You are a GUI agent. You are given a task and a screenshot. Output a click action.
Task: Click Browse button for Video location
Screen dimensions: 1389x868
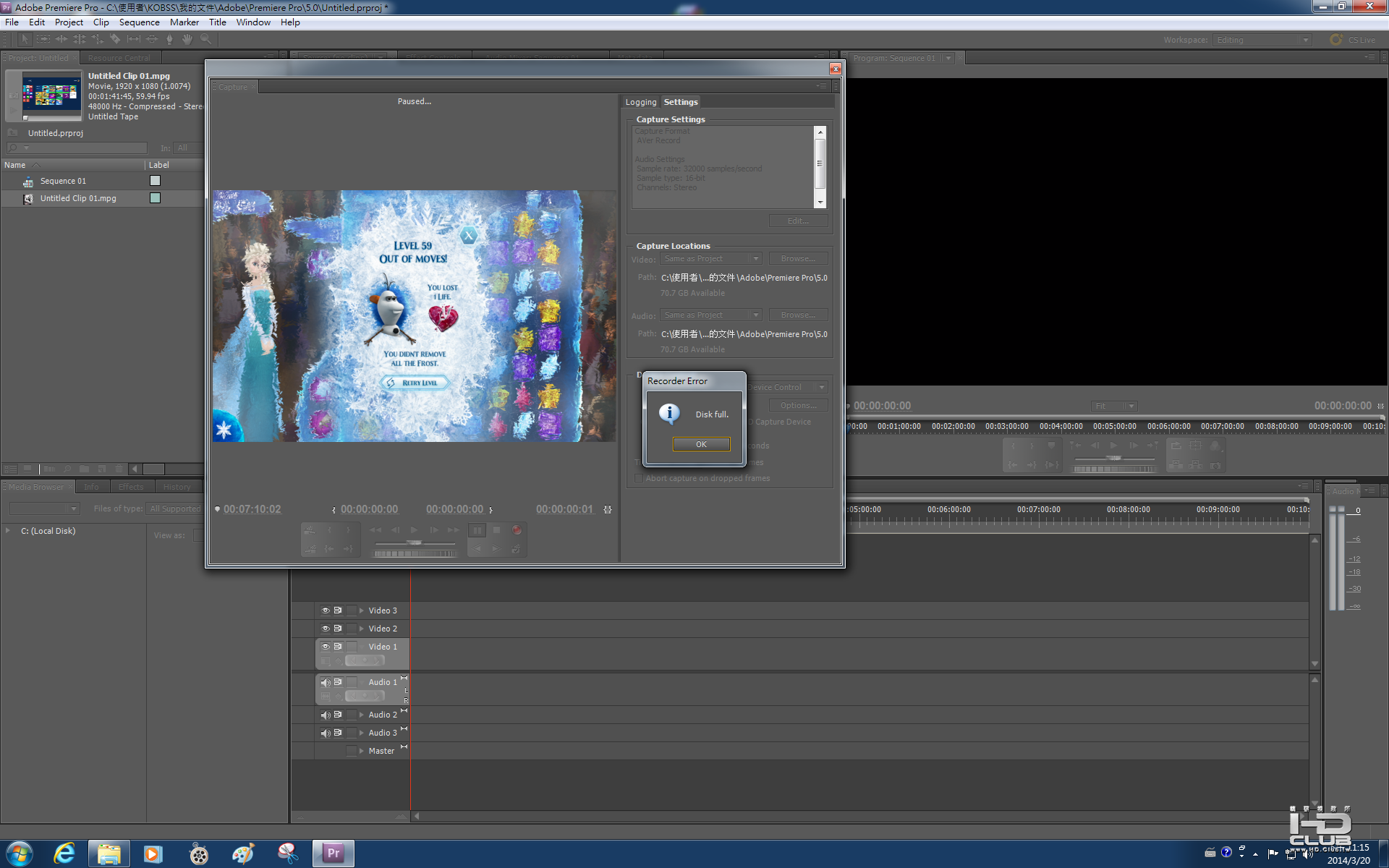798,259
